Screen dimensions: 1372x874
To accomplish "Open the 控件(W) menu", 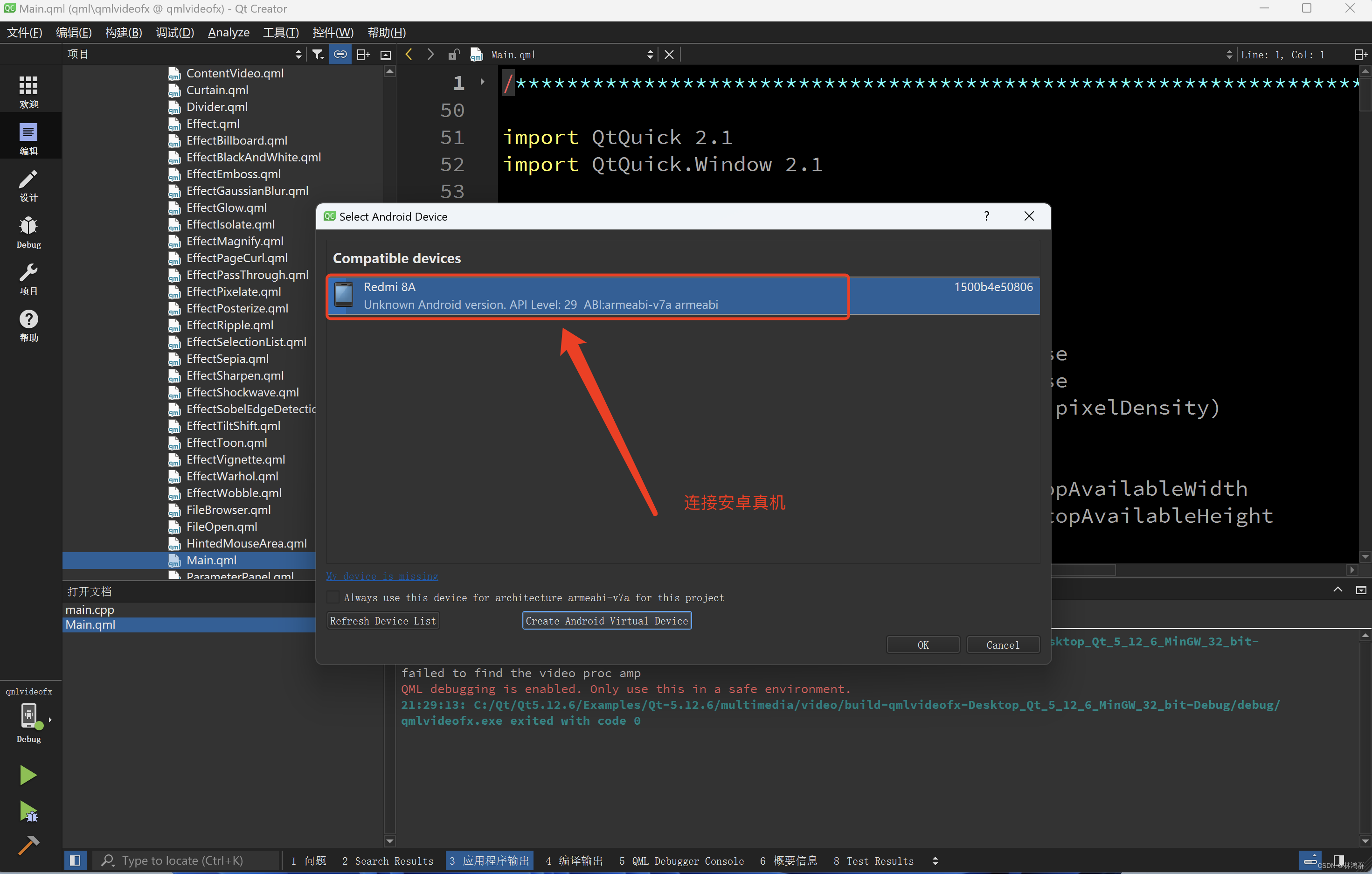I will tap(333, 33).
